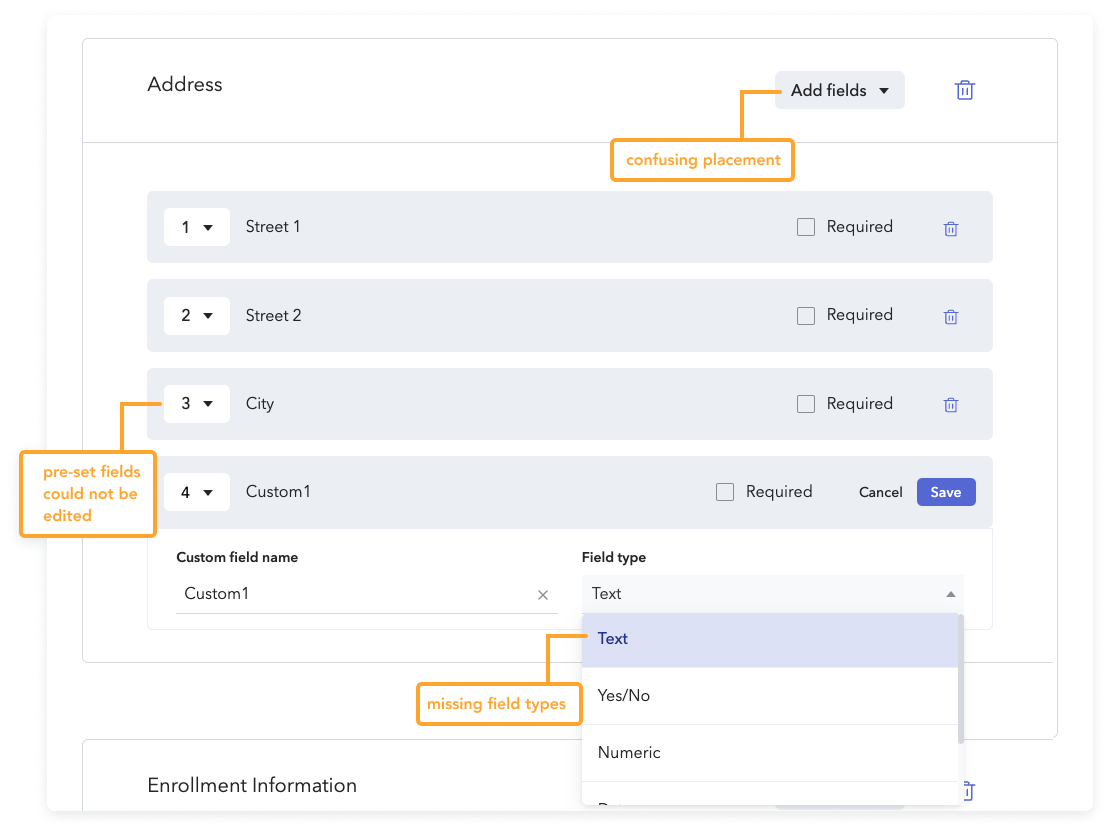Save the Custom1 field
This screenshot has width=1112, height=834.
946,492
